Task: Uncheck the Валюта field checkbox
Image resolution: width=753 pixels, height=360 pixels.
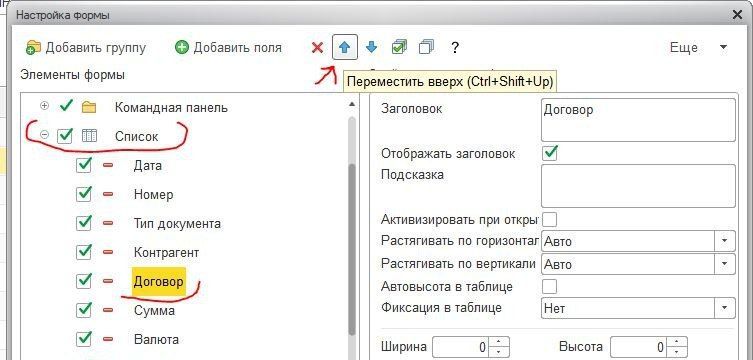Action: (84, 338)
